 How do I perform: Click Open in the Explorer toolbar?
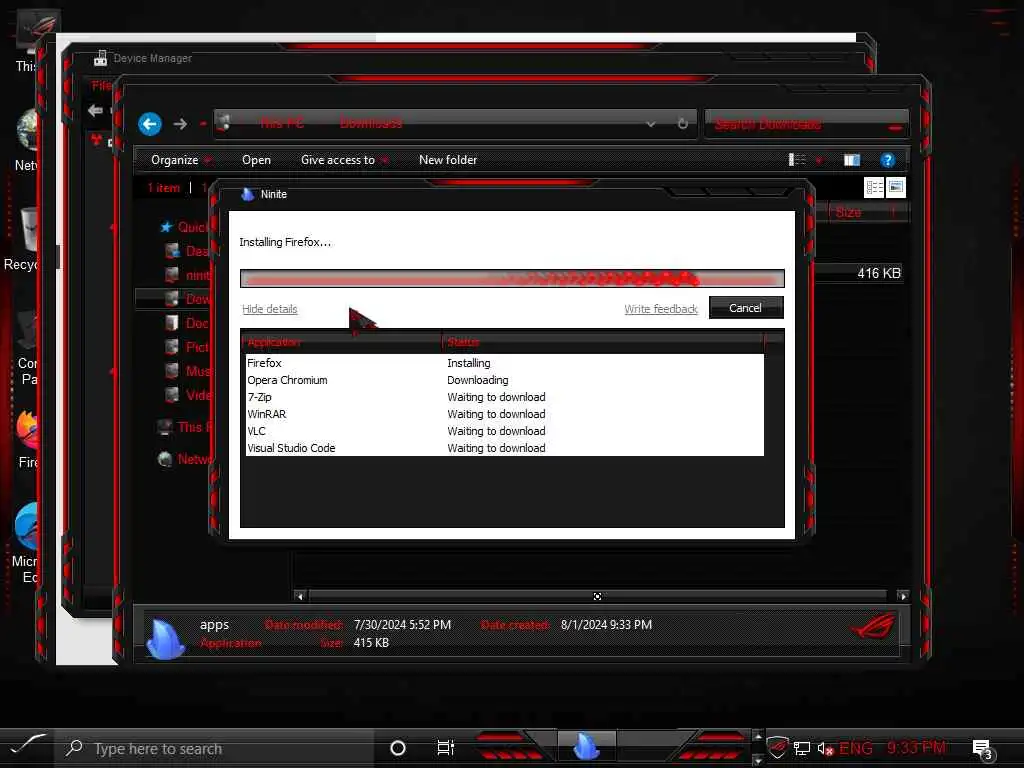(x=256, y=160)
